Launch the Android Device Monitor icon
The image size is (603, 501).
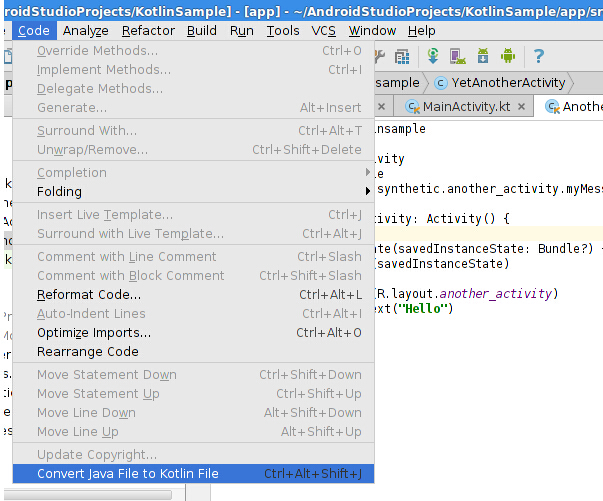(508, 56)
